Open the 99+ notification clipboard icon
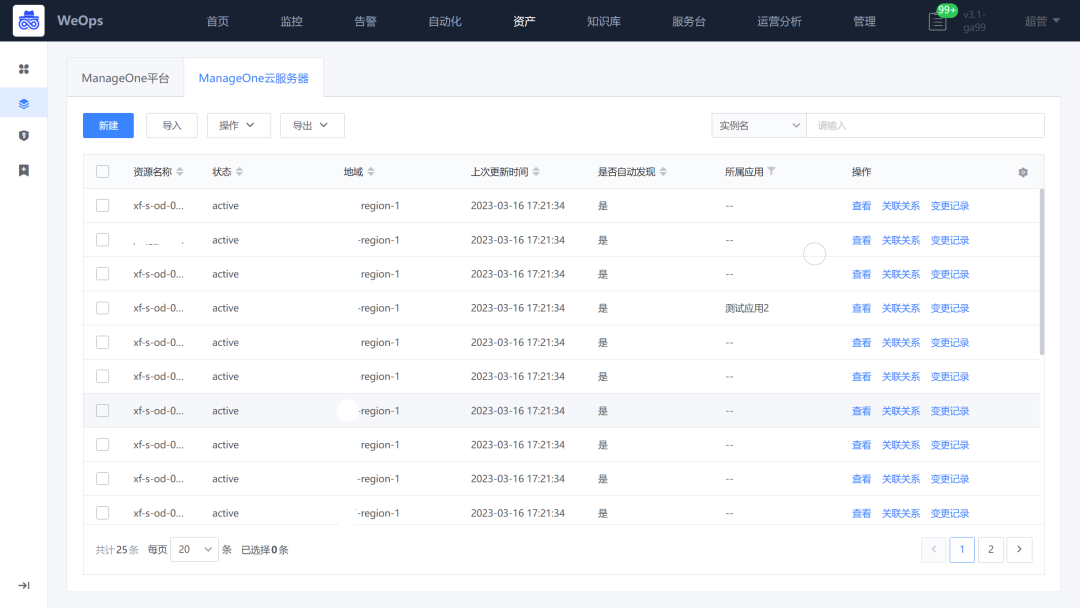Screen dimensions: 1080x608 [x=937, y=22]
